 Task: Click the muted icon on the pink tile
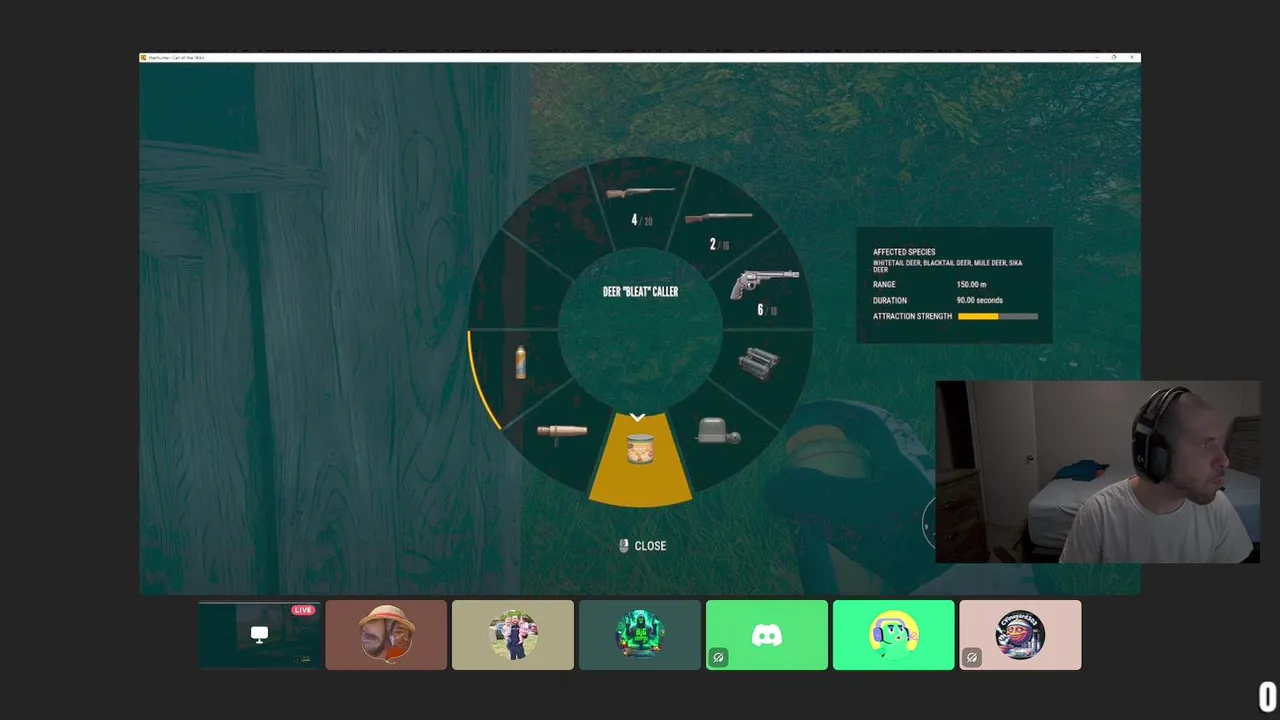tap(972, 657)
